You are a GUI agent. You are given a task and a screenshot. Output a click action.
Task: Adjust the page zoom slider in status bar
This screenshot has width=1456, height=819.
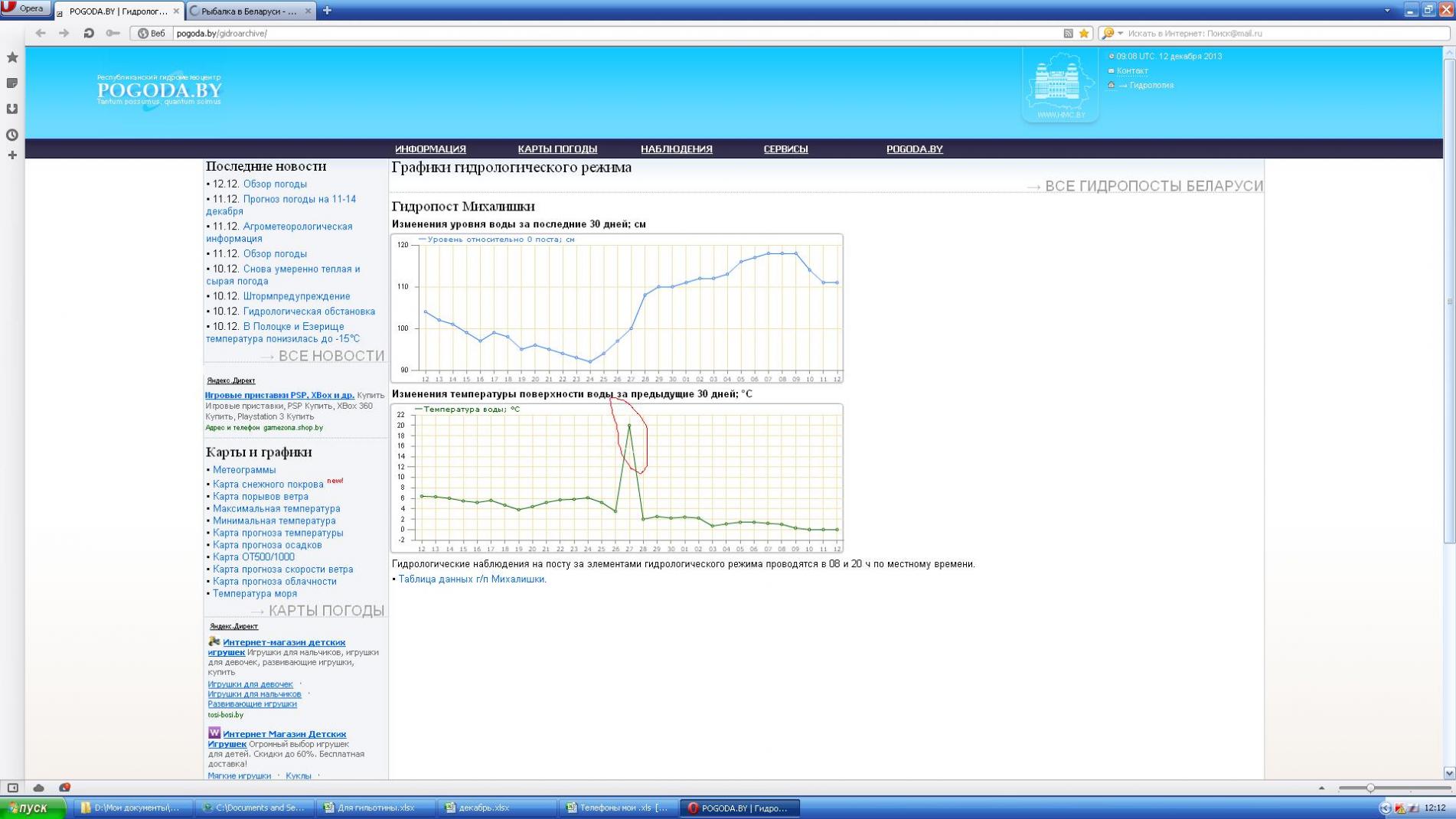tap(1370, 788)
